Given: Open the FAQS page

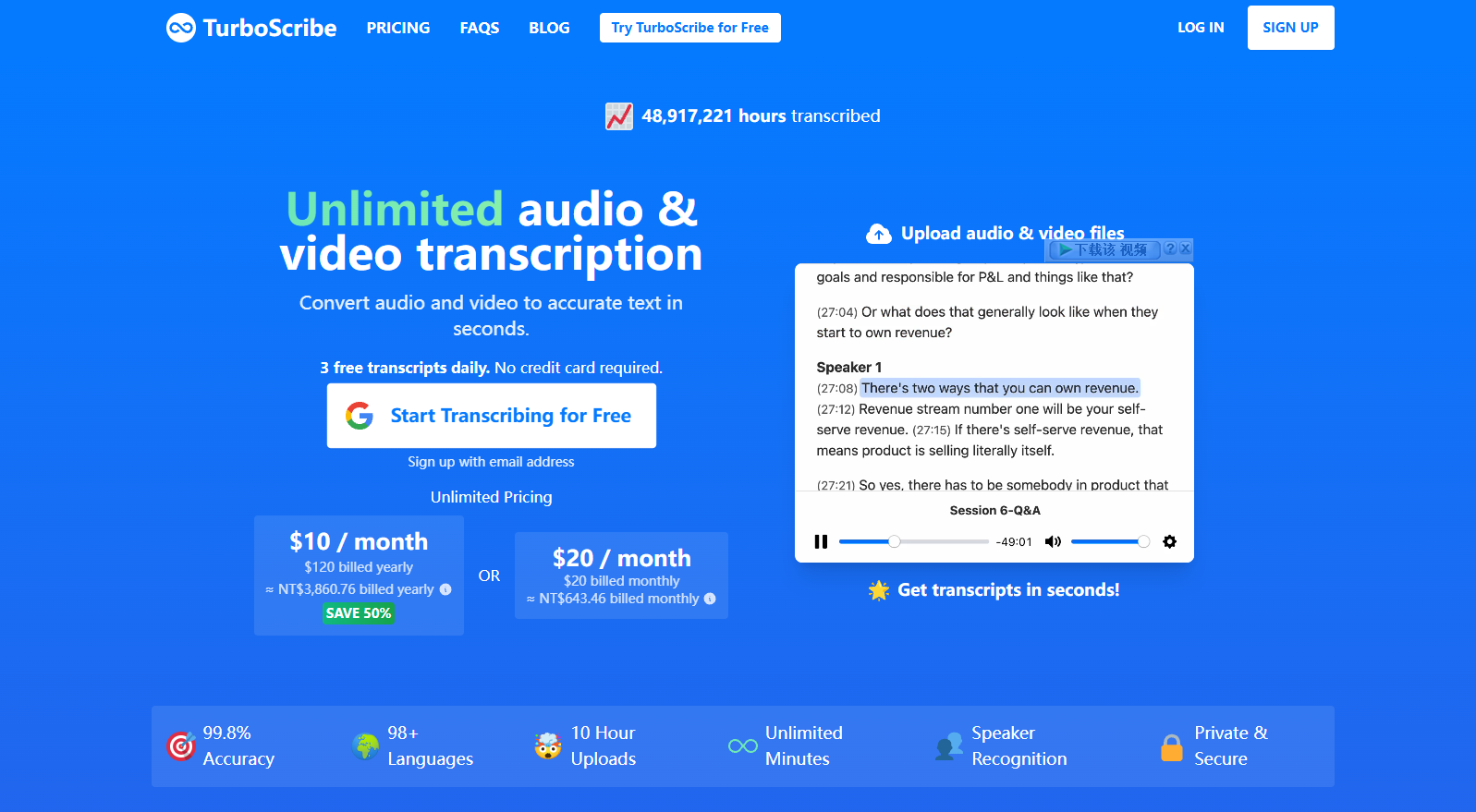Looking at the screenshot, I should (x=480, y=28).
